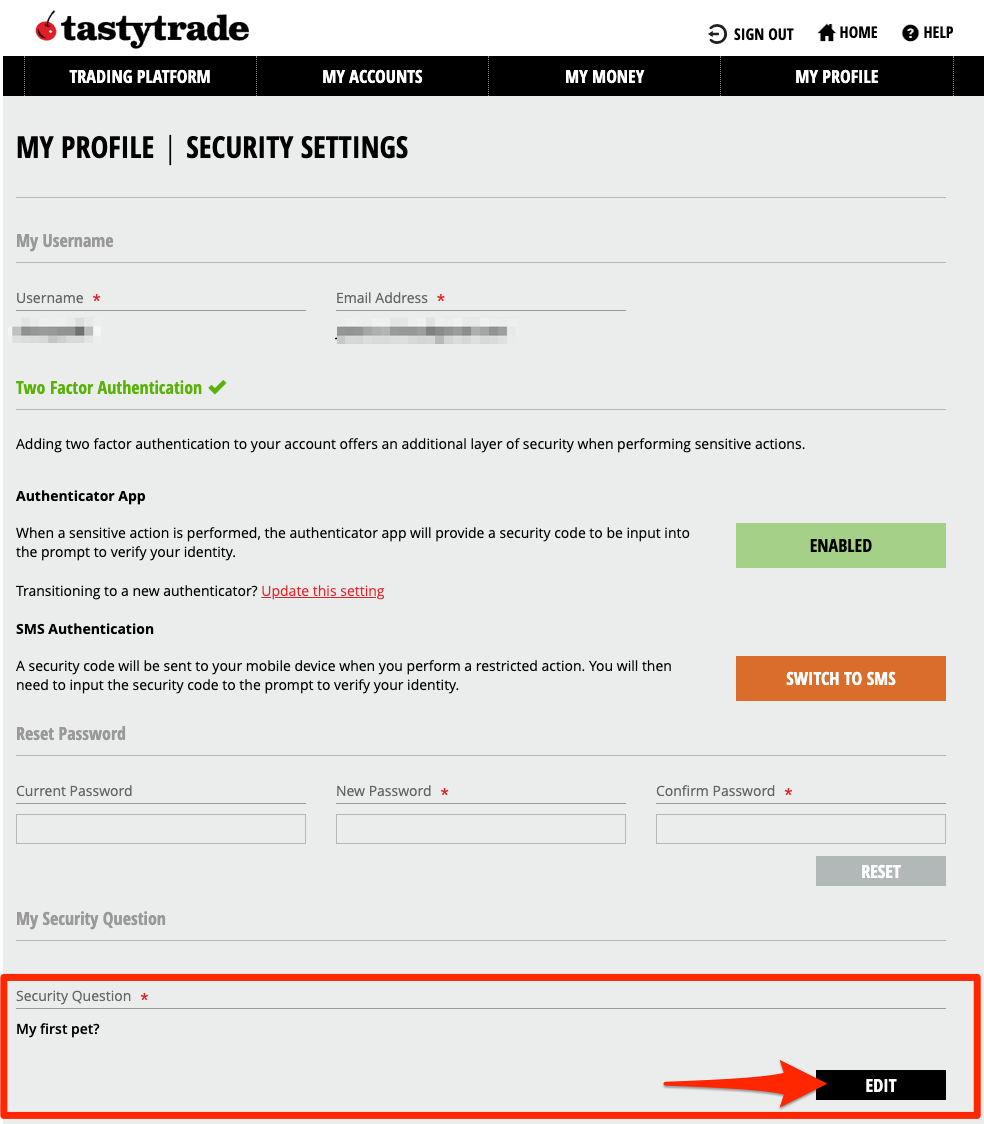Select the New Password input box
984x1124 pixels.
(x=480, y=828)
